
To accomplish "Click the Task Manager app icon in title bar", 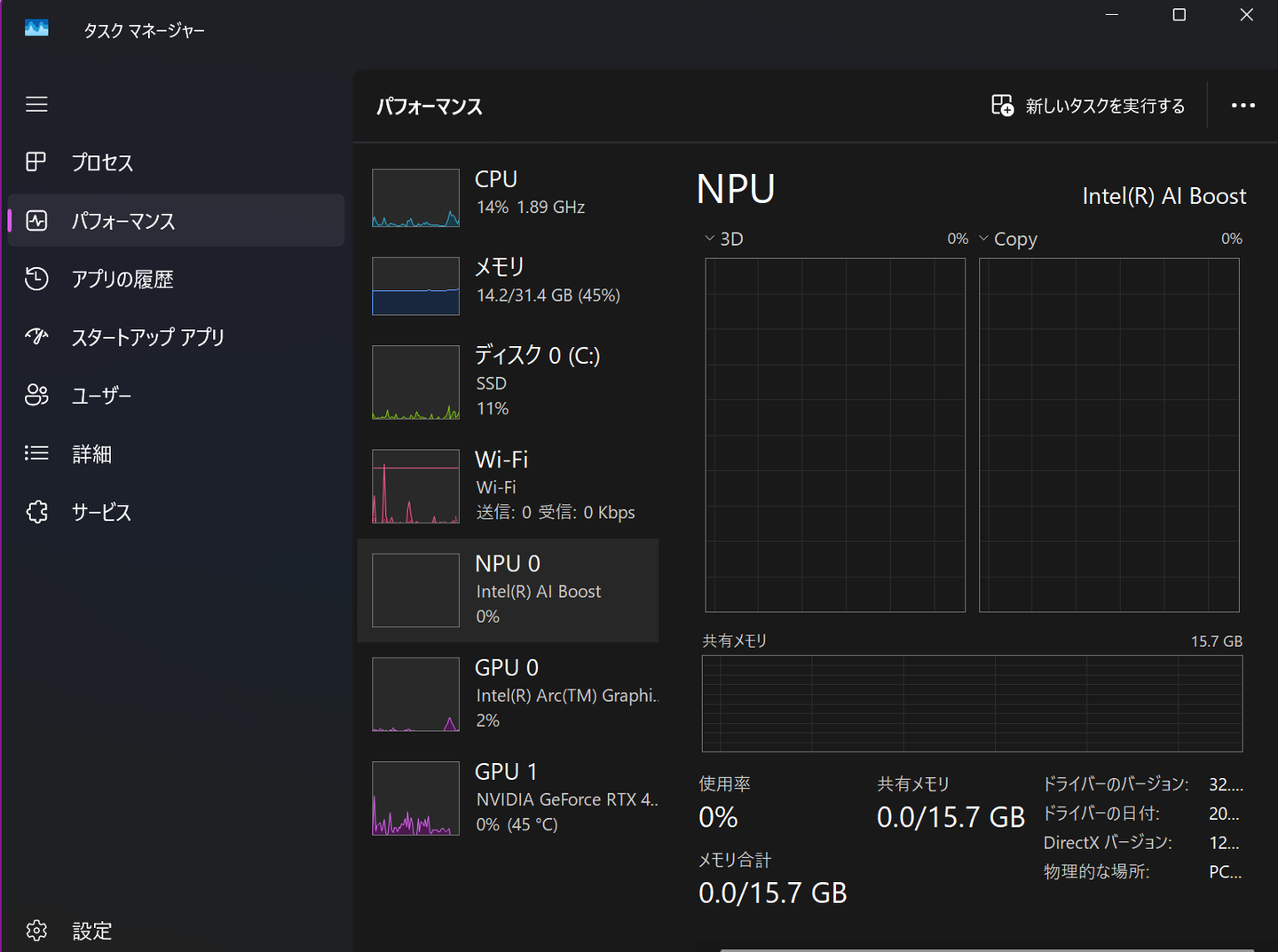I will 36,29.
